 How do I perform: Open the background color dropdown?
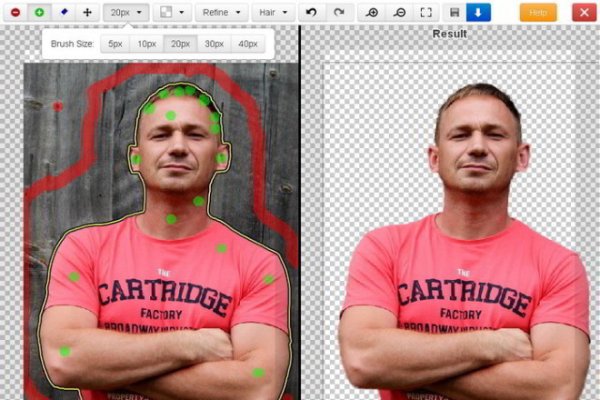[x=169, y=13]
